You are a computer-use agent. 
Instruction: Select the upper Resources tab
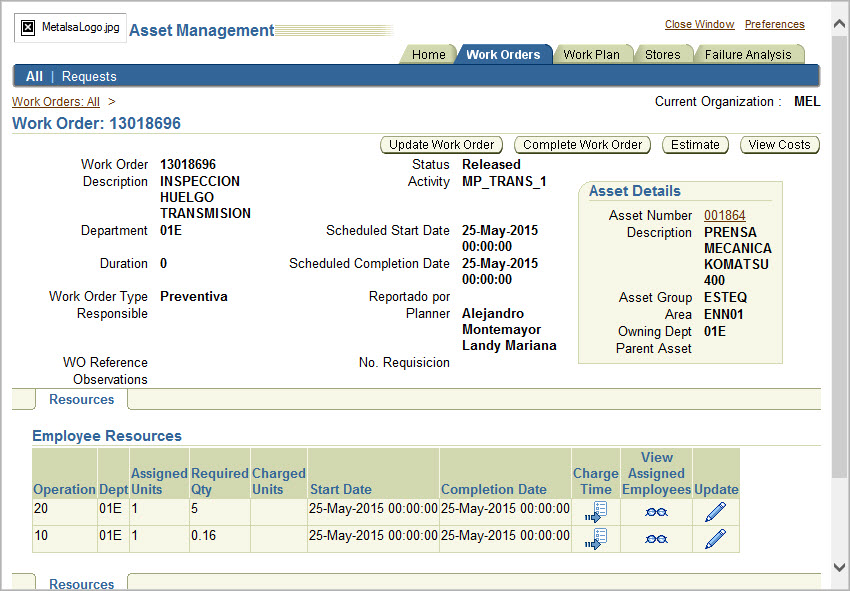(81, 400)
